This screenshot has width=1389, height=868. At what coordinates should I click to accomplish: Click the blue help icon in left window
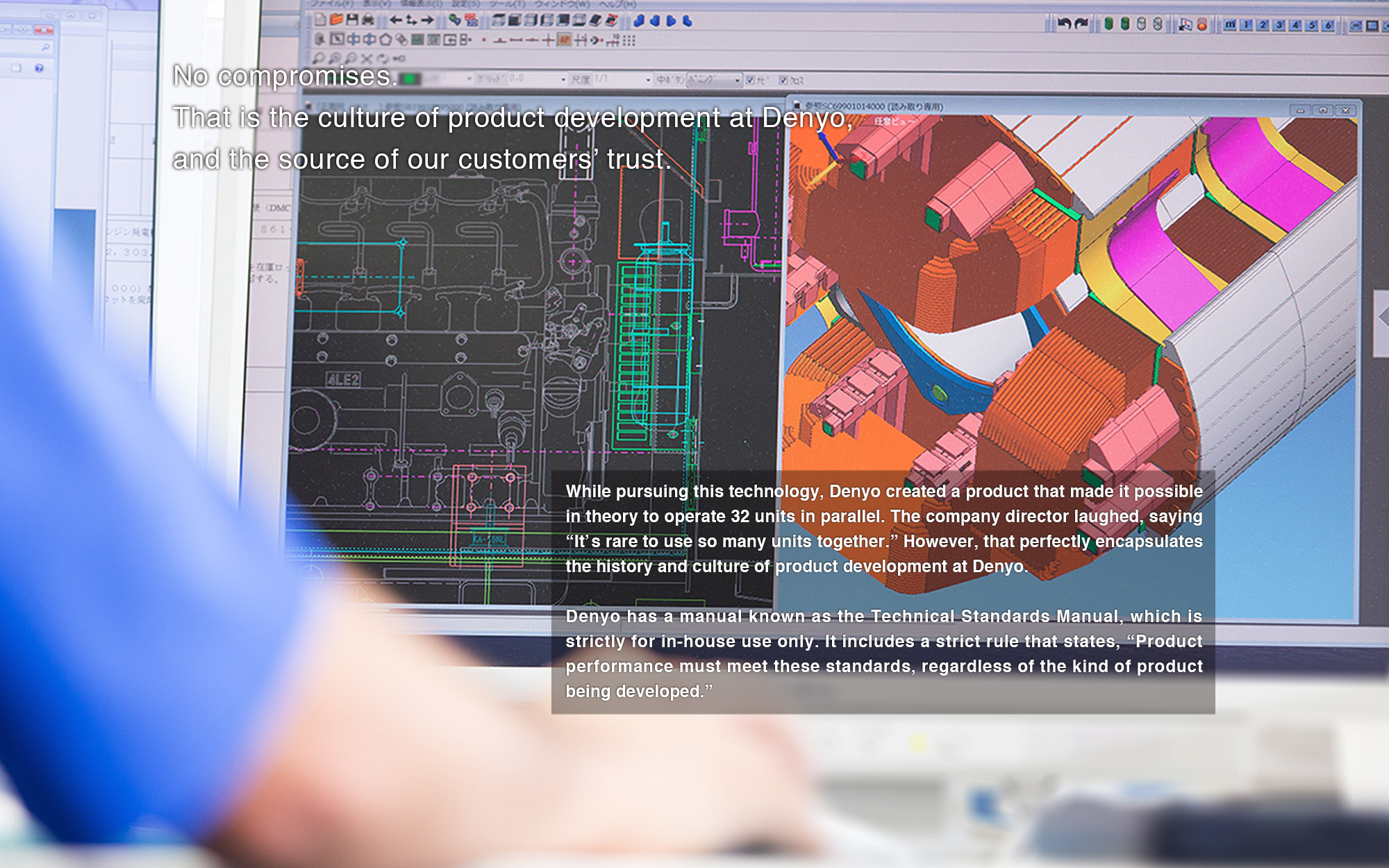pyautogui.click(x=39, y=67)
